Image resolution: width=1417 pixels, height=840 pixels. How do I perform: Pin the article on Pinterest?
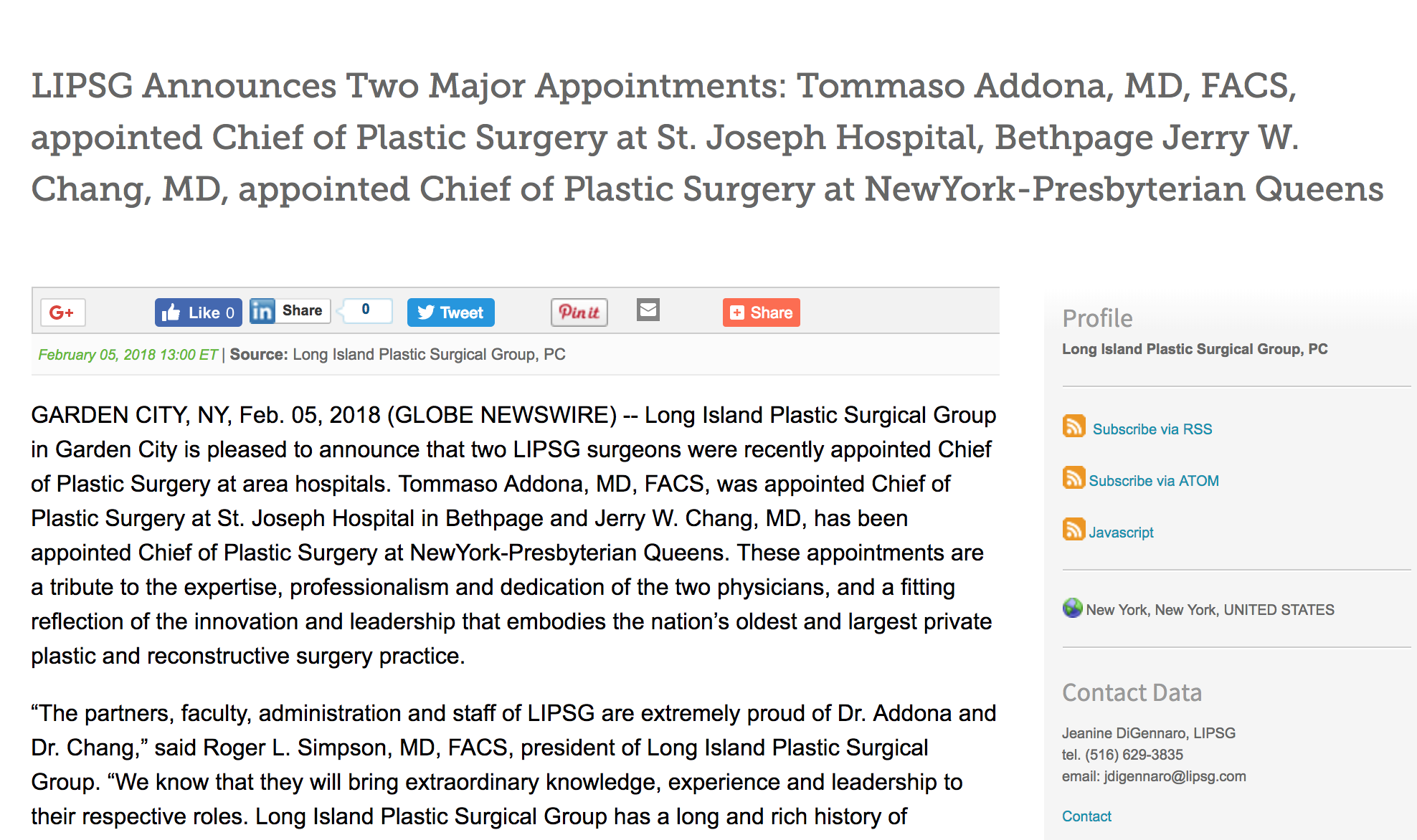click(x=579, y=312)
